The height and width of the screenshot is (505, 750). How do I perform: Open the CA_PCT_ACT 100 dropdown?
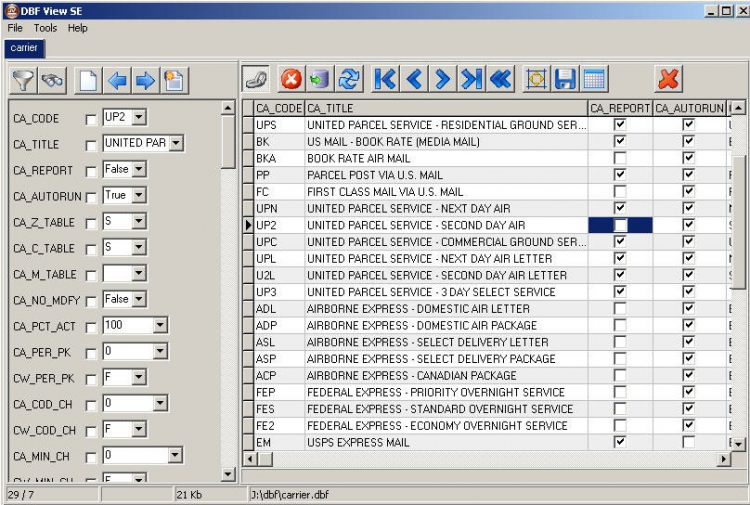[x=160, y=325]
